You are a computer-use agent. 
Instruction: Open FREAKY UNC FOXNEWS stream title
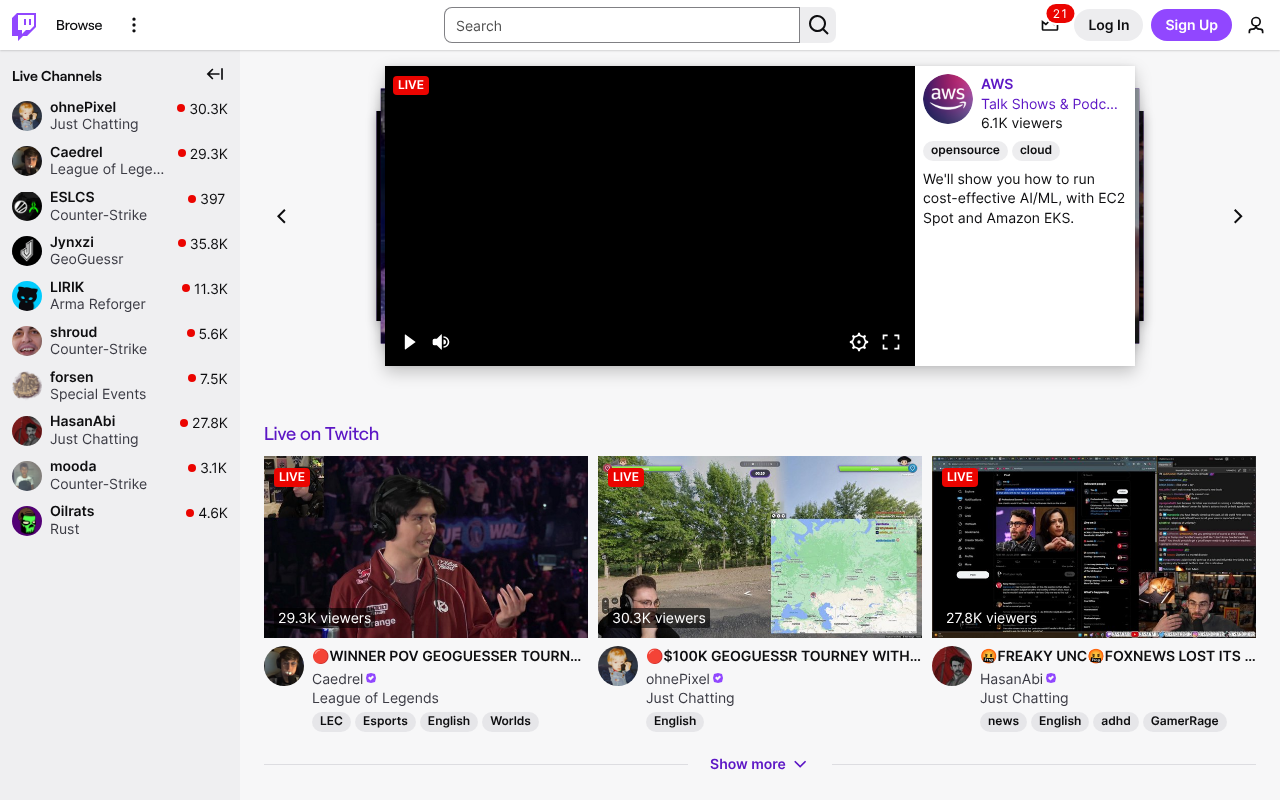pos(1117,656)
